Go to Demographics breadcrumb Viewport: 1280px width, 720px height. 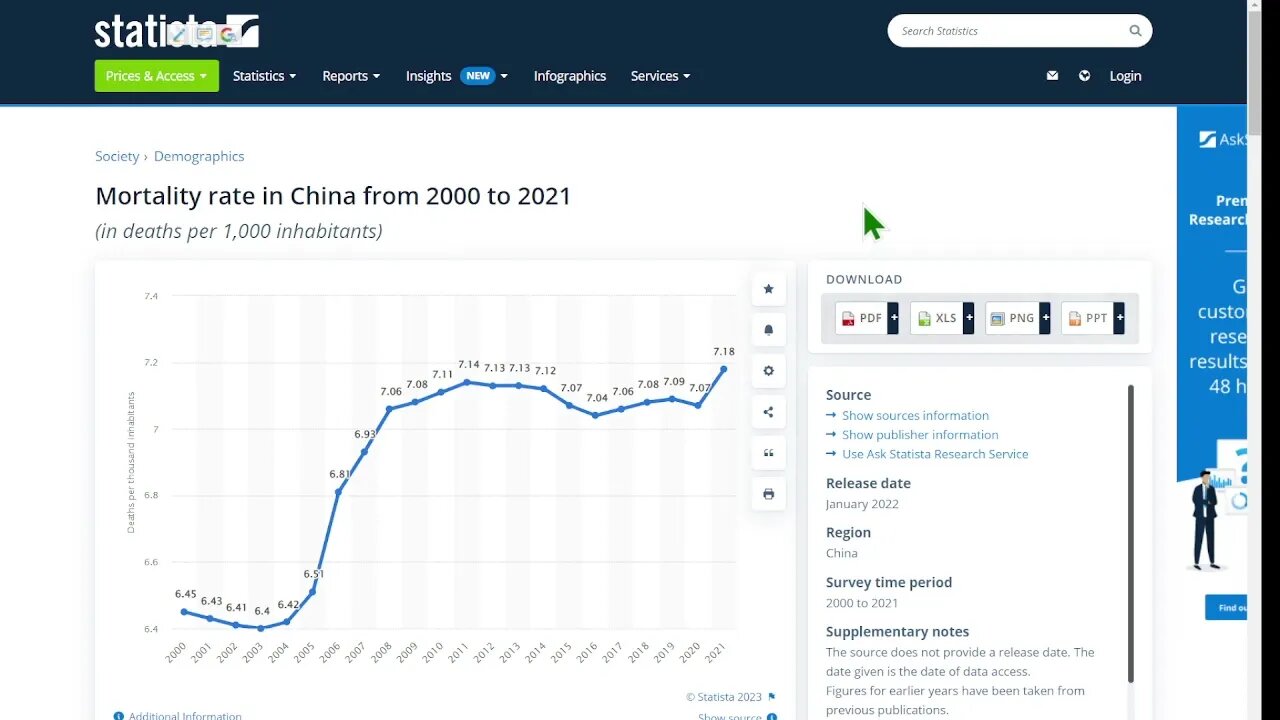(199, 156)
